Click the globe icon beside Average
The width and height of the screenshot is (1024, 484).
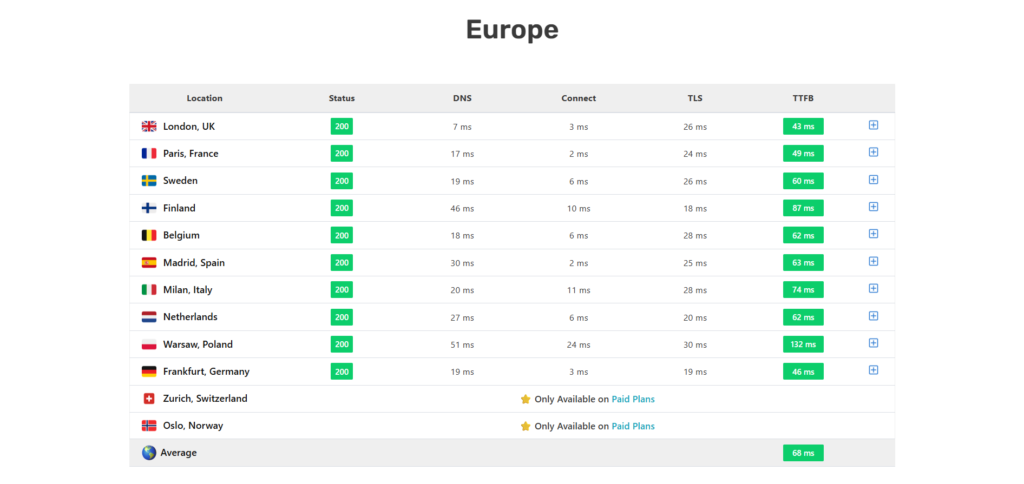click(x=149, y=452)
